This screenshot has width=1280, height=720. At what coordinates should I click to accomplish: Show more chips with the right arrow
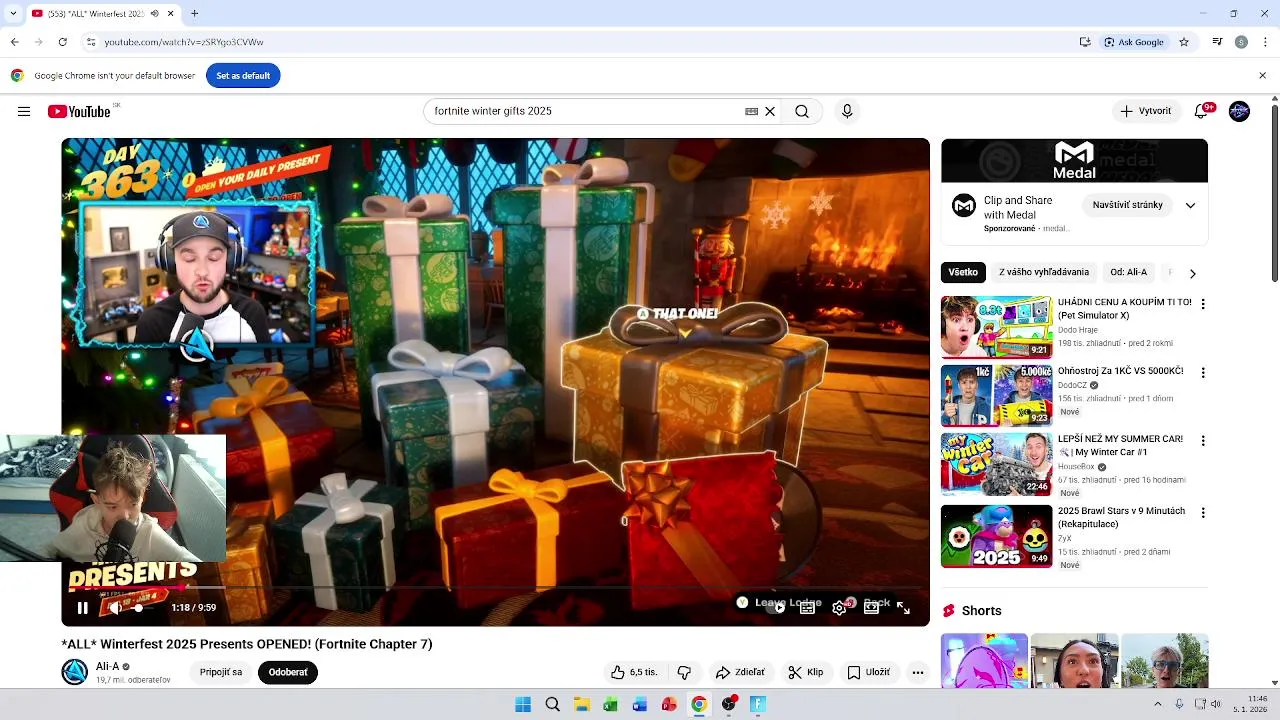(1192, 273)
